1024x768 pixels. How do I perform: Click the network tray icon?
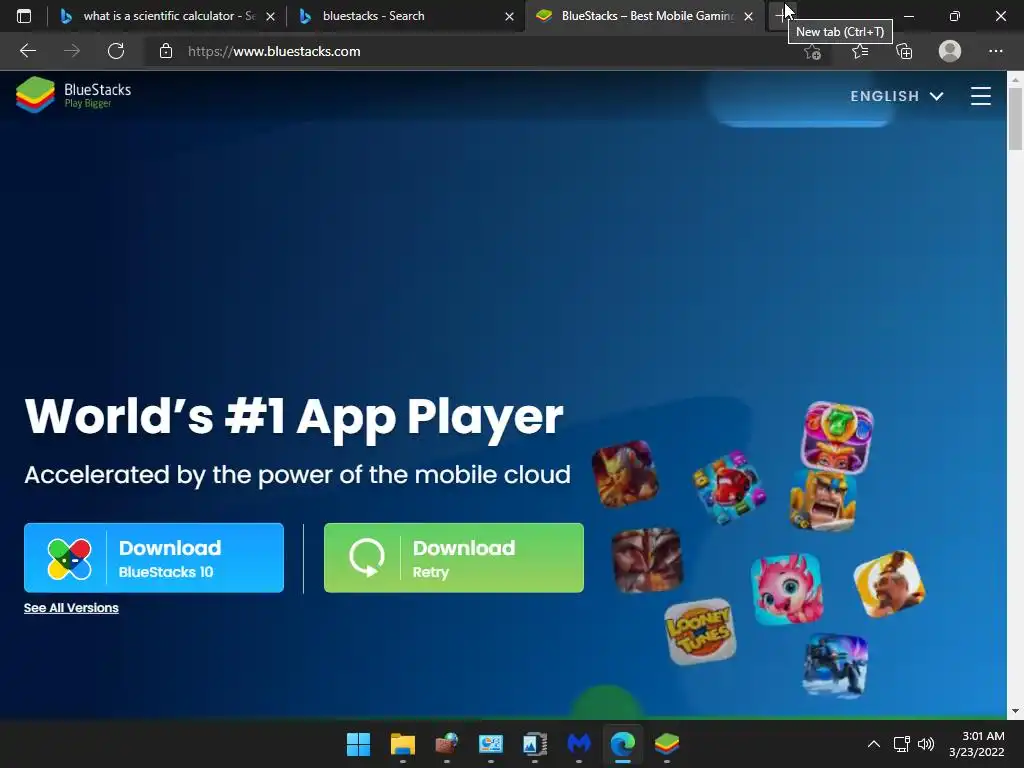click(901, 744)
